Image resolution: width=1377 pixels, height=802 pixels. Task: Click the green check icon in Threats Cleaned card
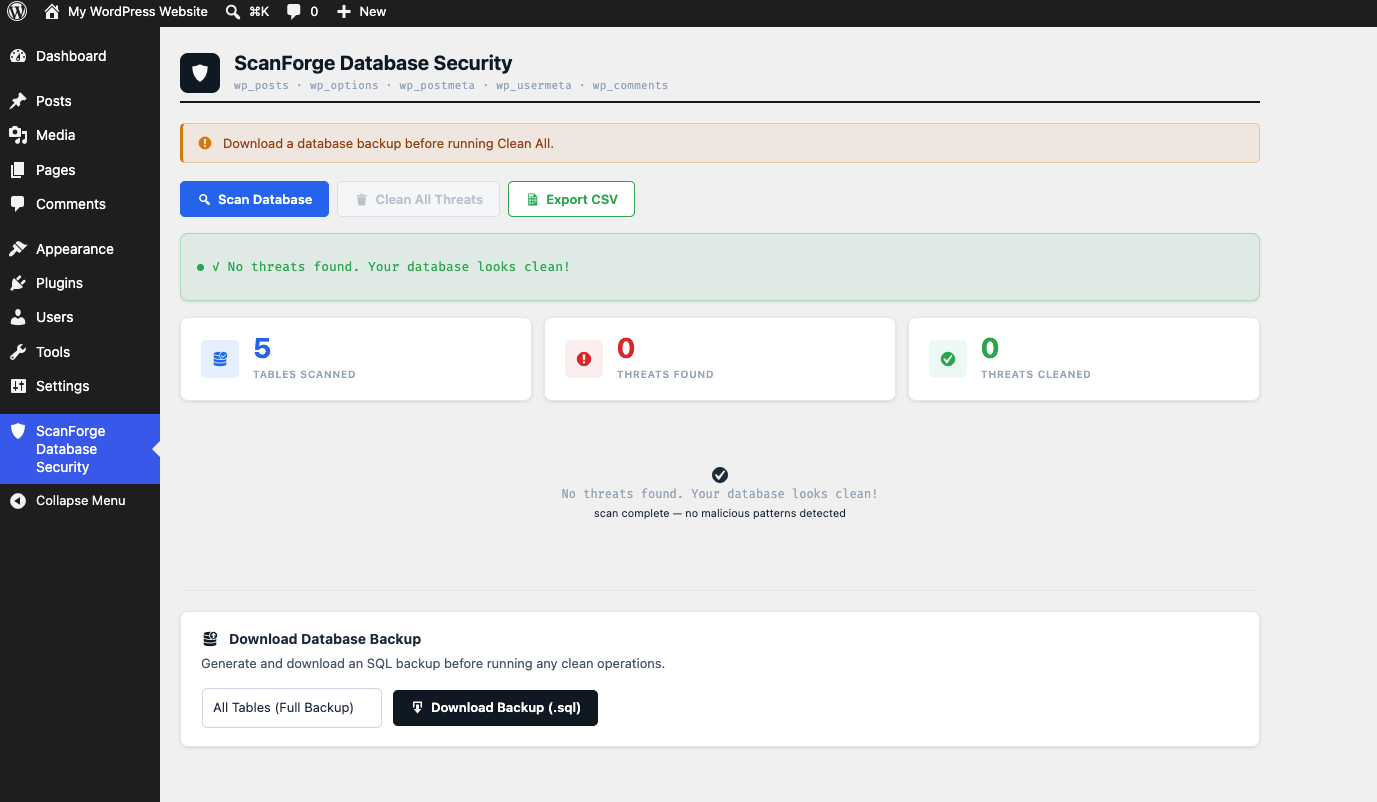(948, 359)
